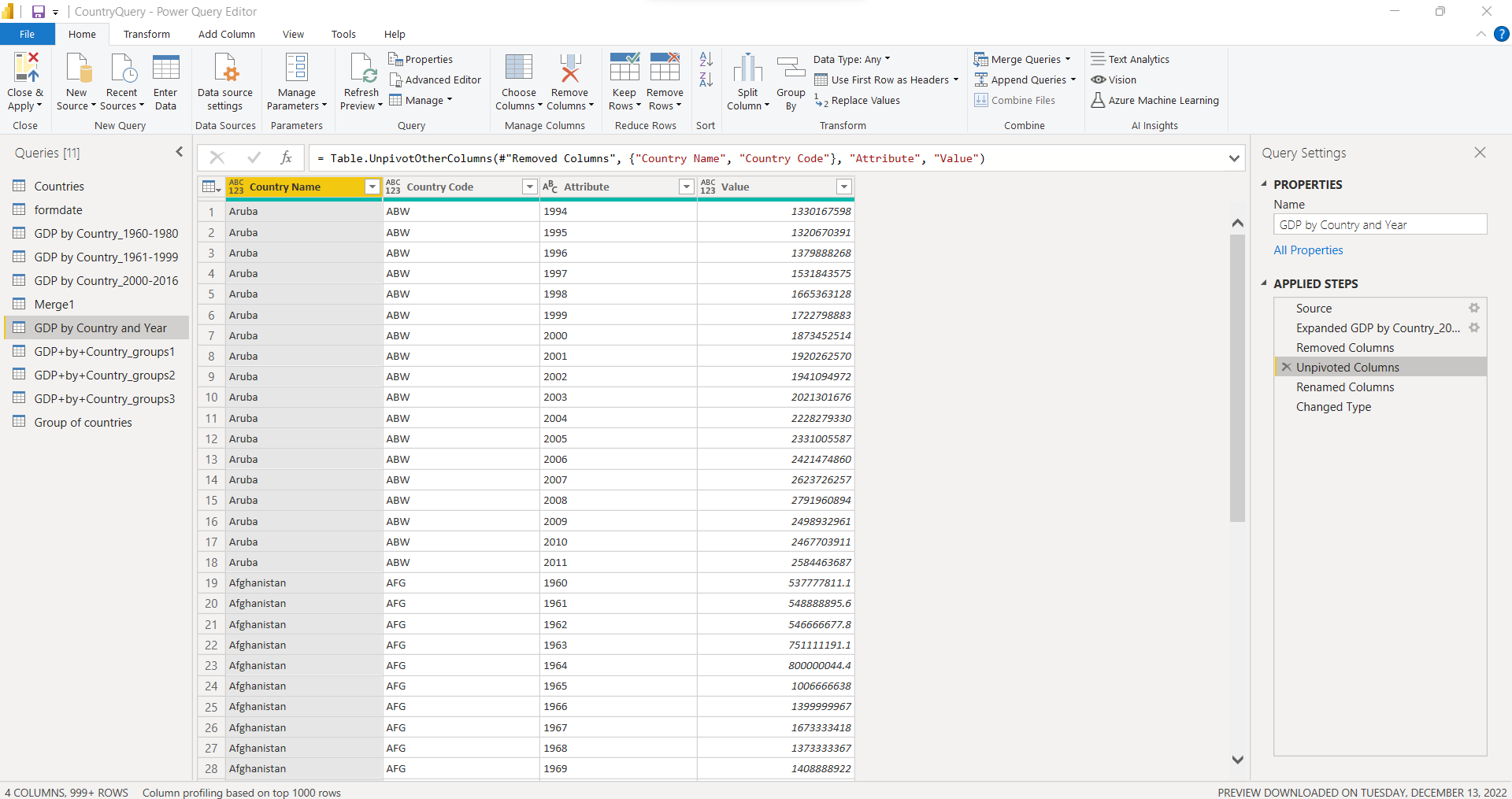Click Replace Values
This screenshot has height=799, width=1512.
pos(857,100)
